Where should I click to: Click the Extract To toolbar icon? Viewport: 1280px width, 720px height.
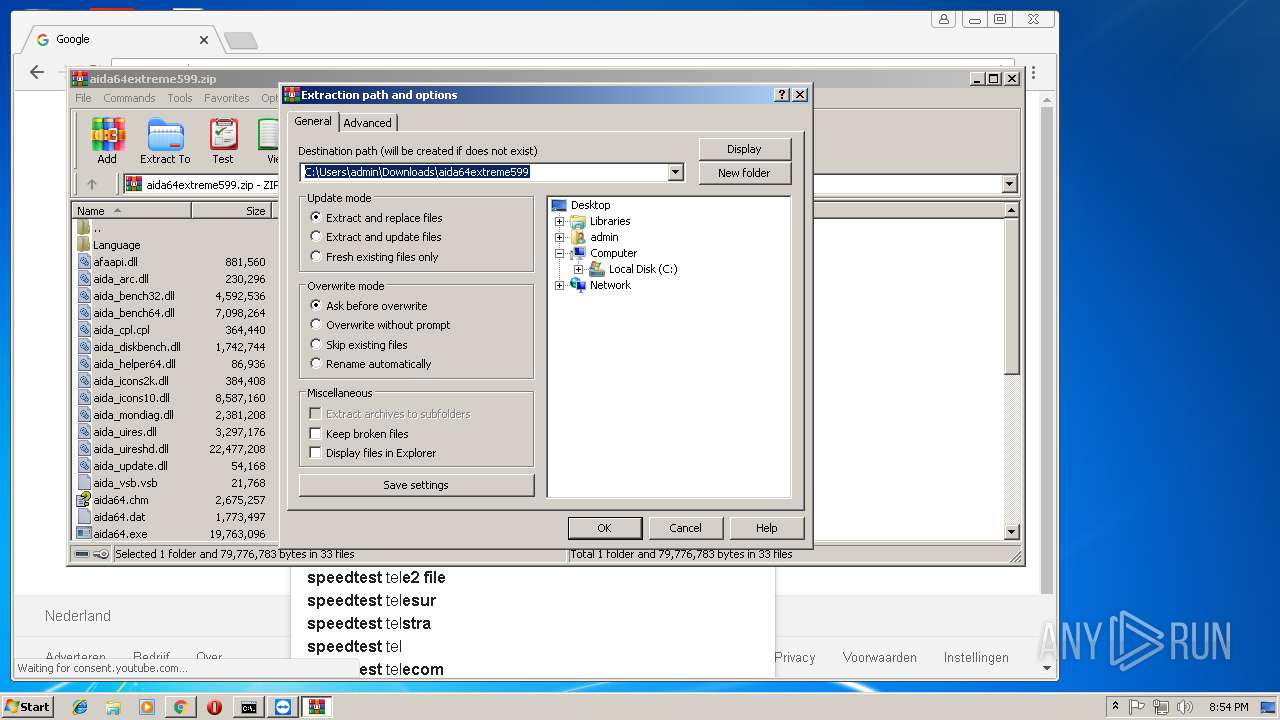(165, 141)
